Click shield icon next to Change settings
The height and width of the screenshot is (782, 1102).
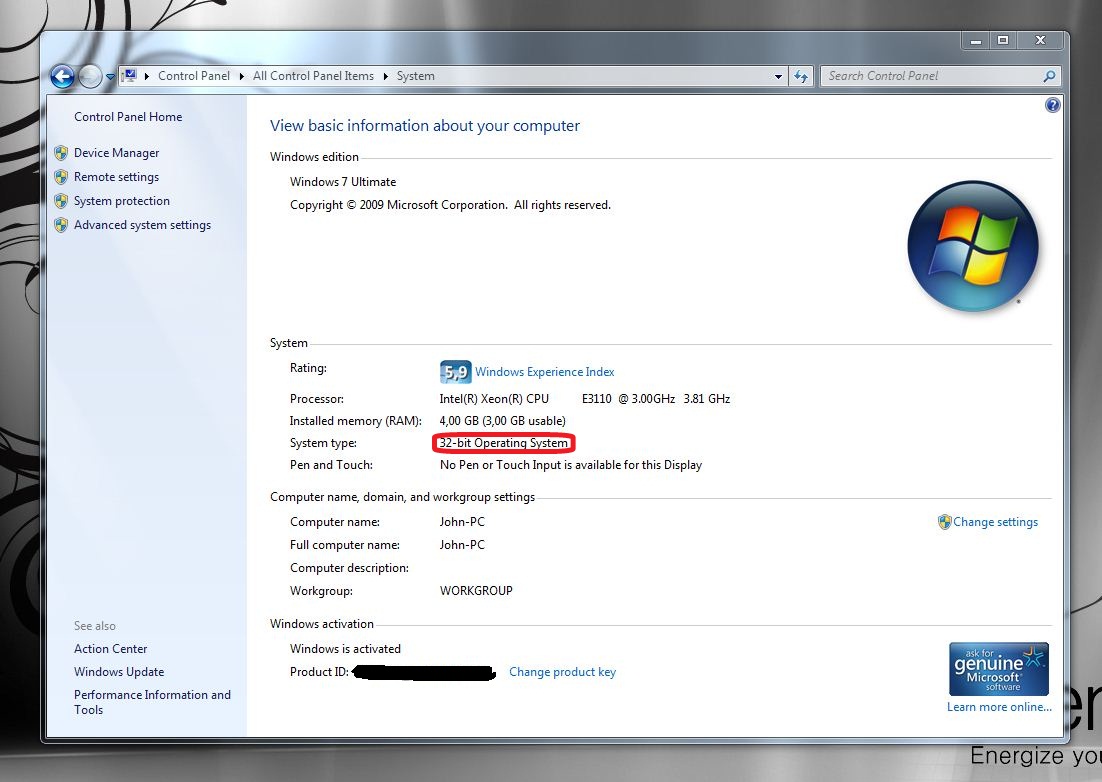(945, 522)
